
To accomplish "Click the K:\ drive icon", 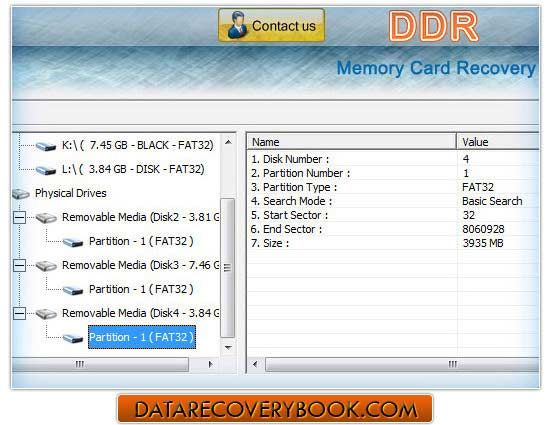I will point(46,146).
